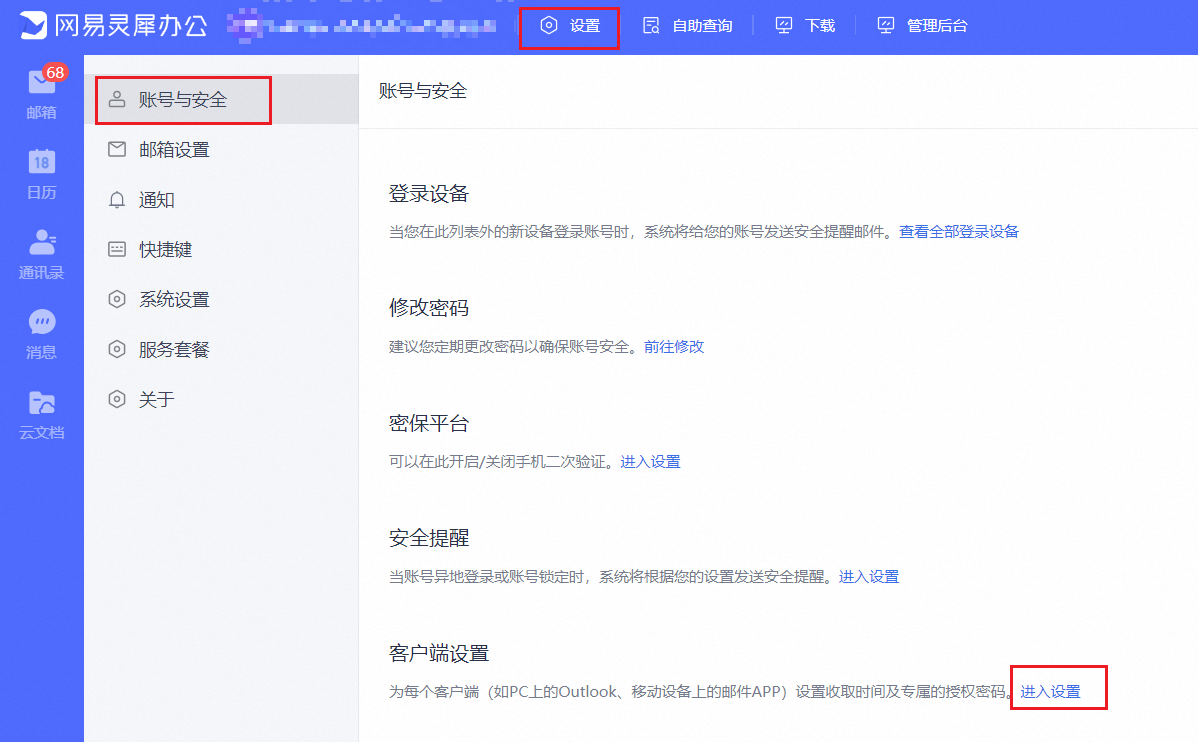
Task: Open 通知 notification settings
Action: [x=156, y=200]
